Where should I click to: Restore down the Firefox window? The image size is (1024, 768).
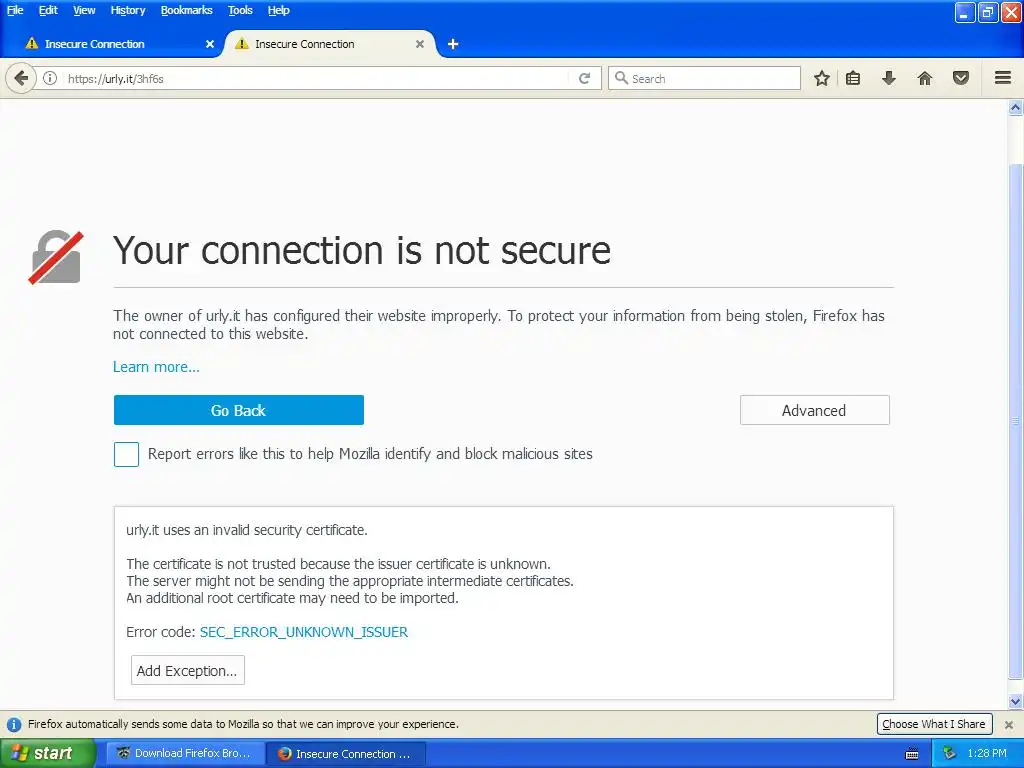coord(988,12)
